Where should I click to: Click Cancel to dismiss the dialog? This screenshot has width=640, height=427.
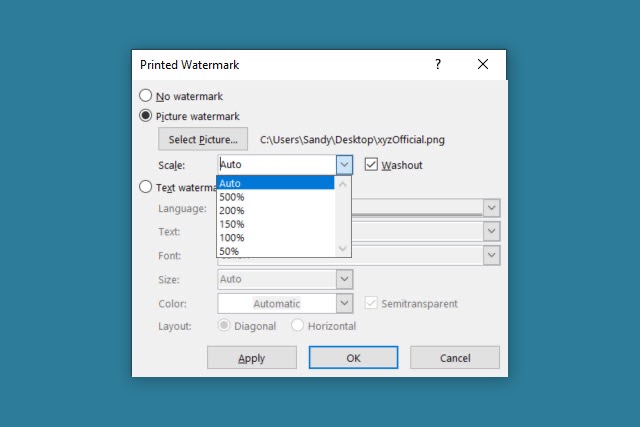[x=455, y=358]
